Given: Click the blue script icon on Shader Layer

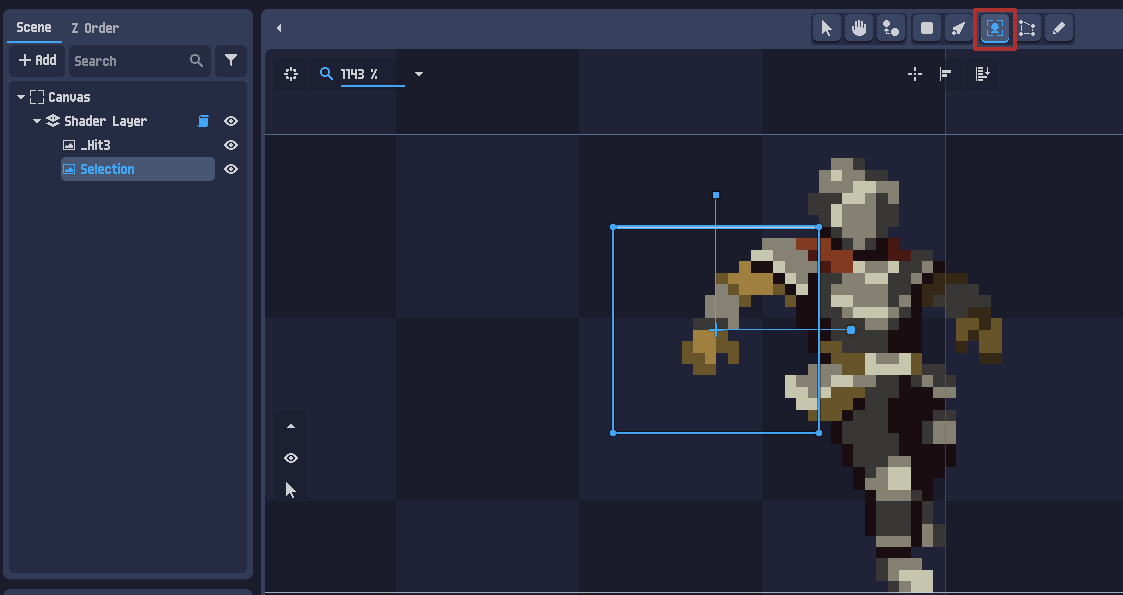Looking at the screenshot, I should click(x=203, y=121).
